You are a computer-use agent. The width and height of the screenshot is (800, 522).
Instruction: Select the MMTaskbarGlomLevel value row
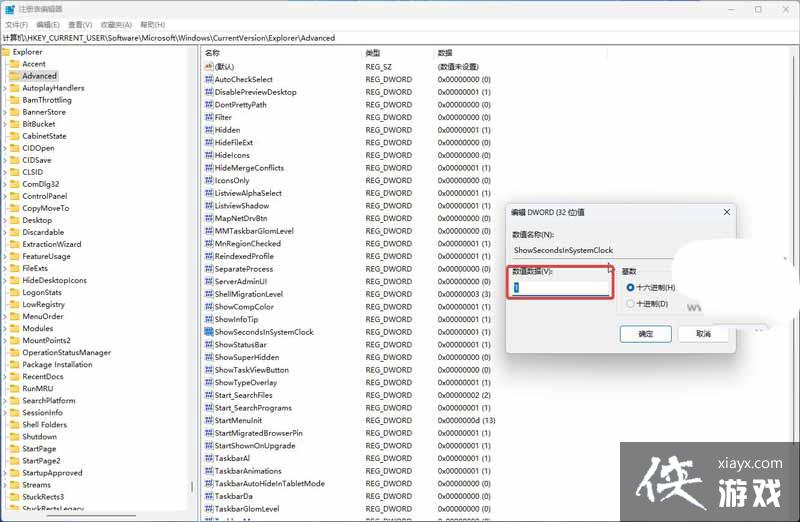click(254, 231)
